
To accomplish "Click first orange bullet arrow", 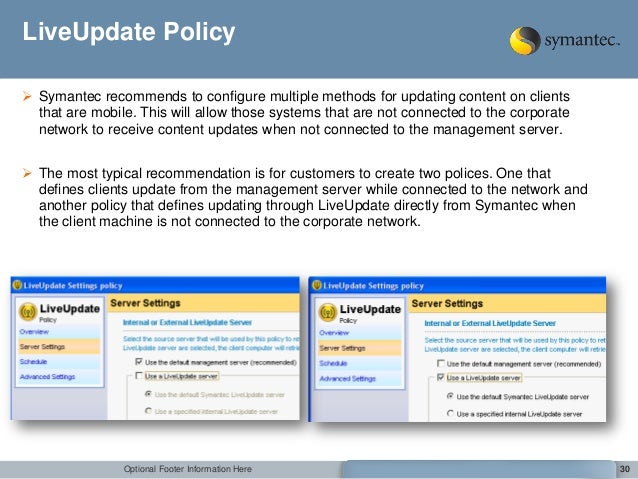I will pyautogui.click(x=27, y=96).
